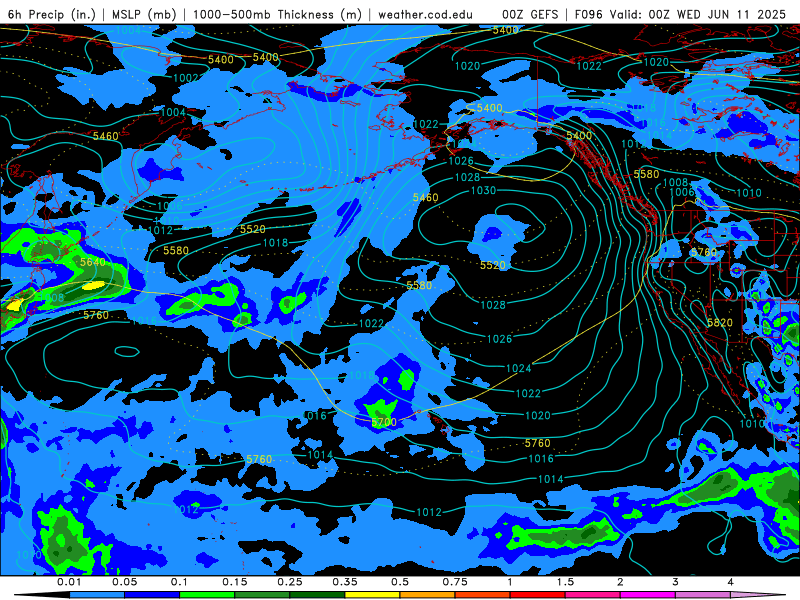This screenshot has width=800, height=600.
Task: Click the yellow 0.35–0.5 legend swatch
Action: click(372, 595)
